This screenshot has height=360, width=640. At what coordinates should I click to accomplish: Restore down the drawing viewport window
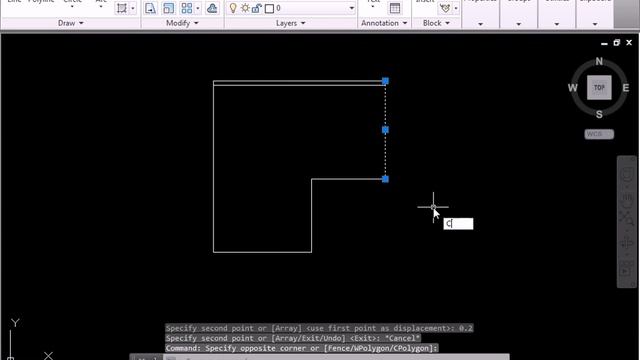click(x=617, y=42)
